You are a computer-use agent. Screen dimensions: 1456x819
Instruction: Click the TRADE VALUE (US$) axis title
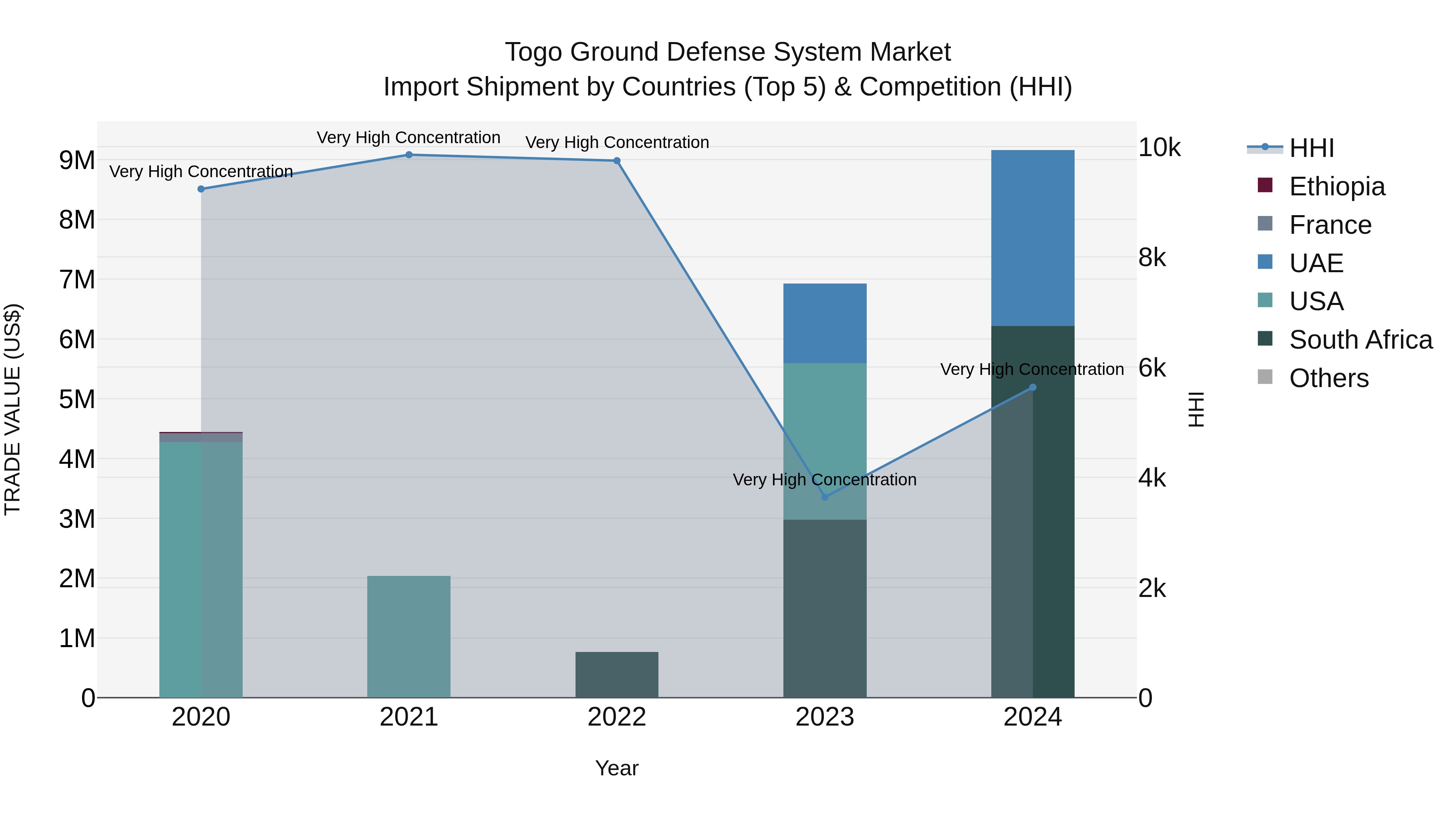coord(13,409)
